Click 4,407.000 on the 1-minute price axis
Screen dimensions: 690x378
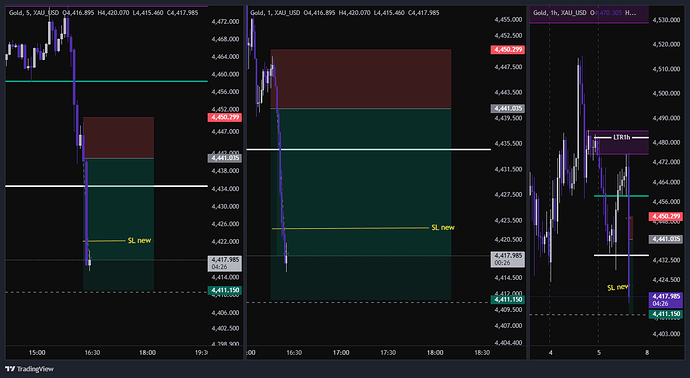[x=508, y=326]
